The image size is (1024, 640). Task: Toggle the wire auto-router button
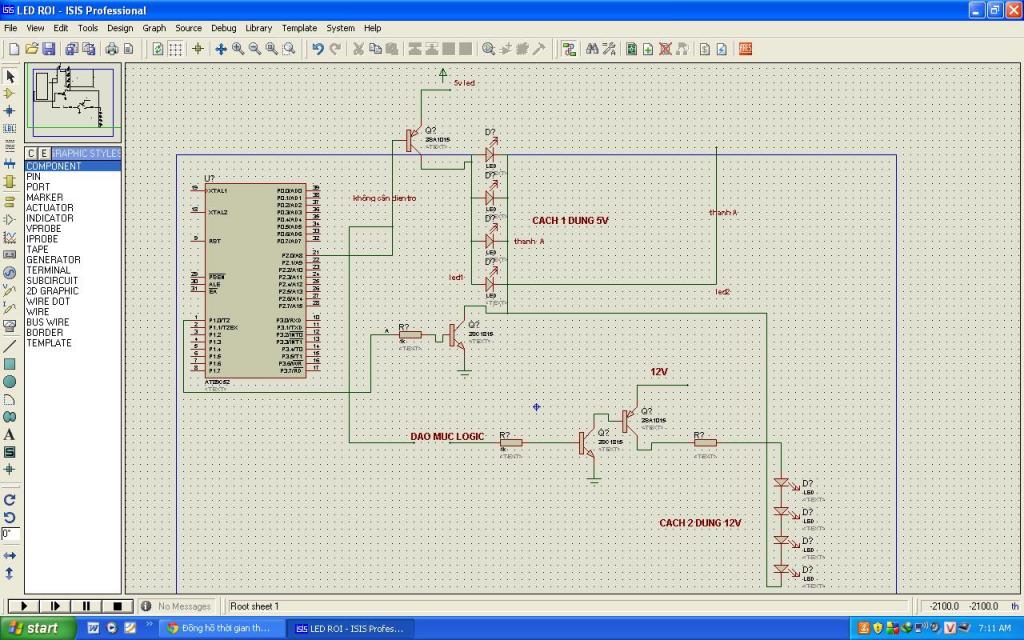[569, 48]
